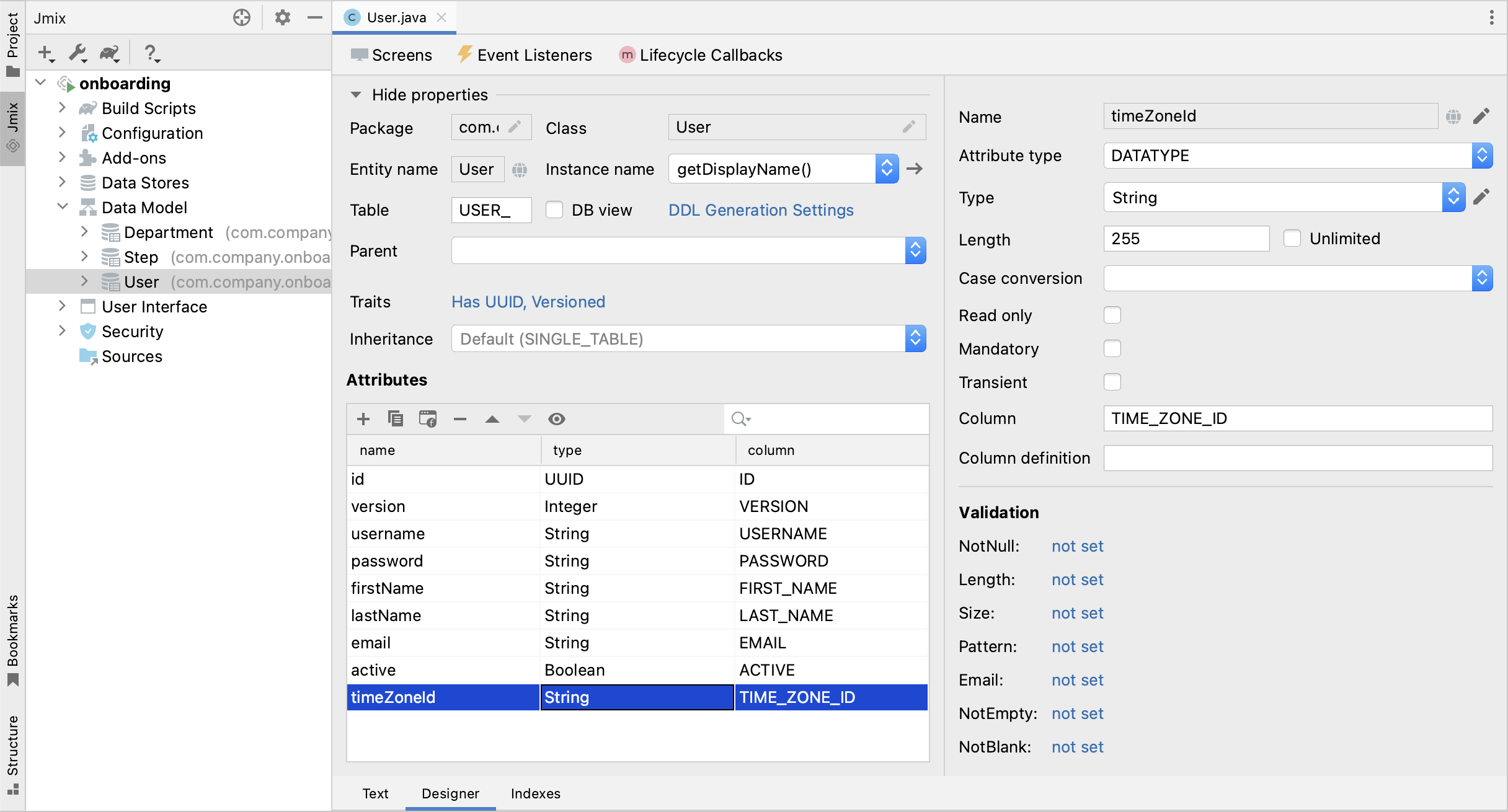Click the eye visibility icon for attributes
Image resolution: width=1508 pixels, height=812 pixels.
tap(557, 418)
